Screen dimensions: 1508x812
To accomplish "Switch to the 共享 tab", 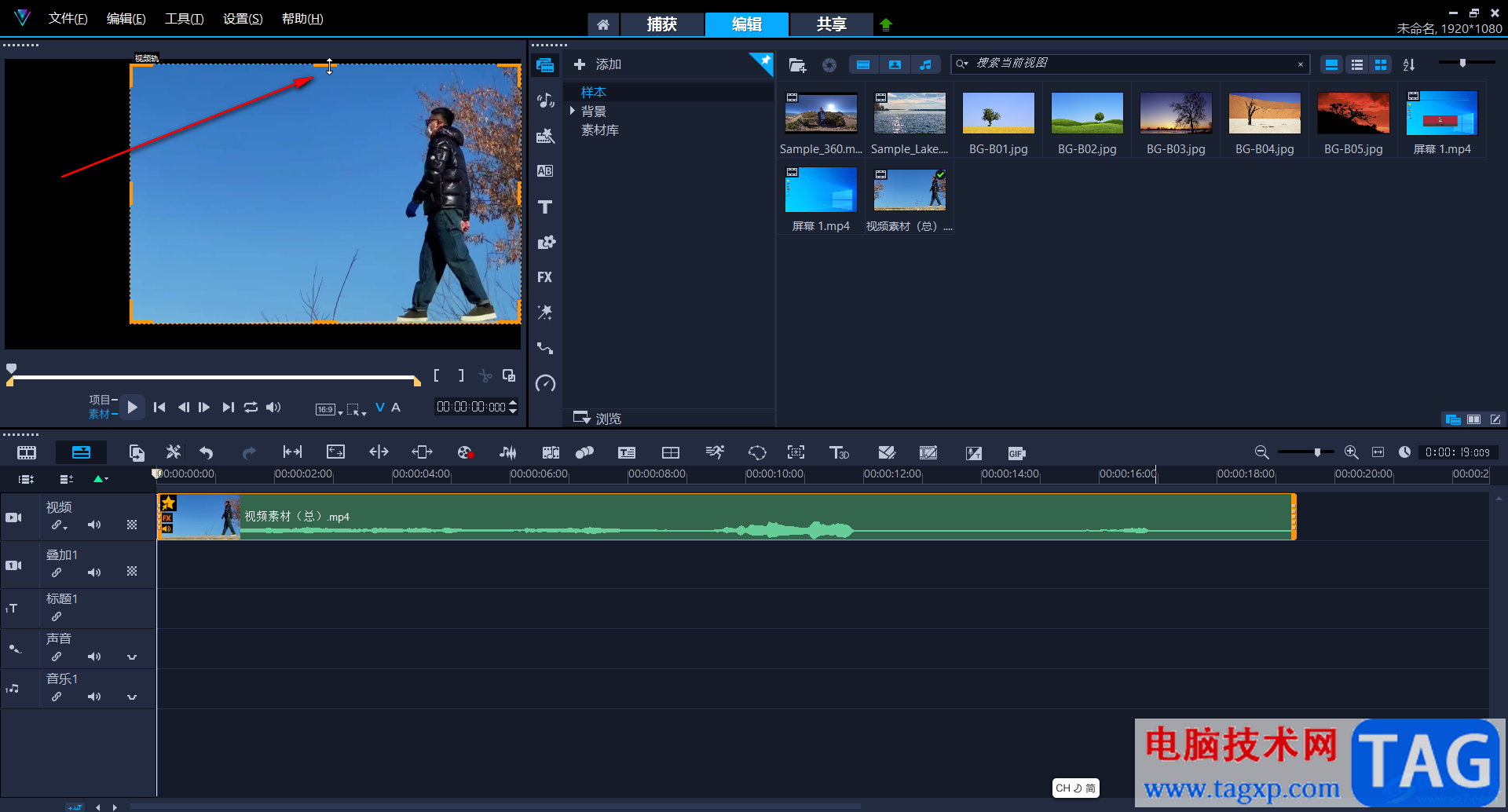I will tap(831, 24).
